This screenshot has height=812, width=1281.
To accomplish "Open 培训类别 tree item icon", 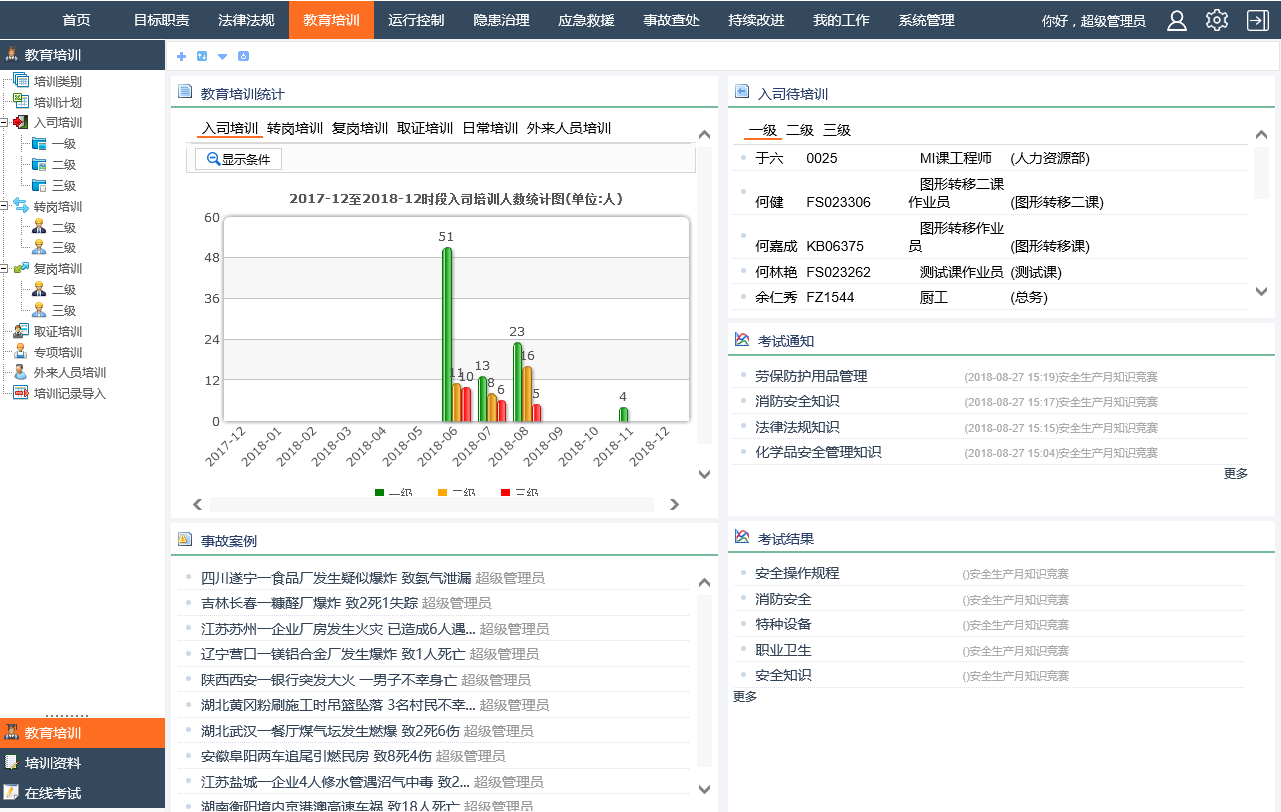I will point(21,81).
